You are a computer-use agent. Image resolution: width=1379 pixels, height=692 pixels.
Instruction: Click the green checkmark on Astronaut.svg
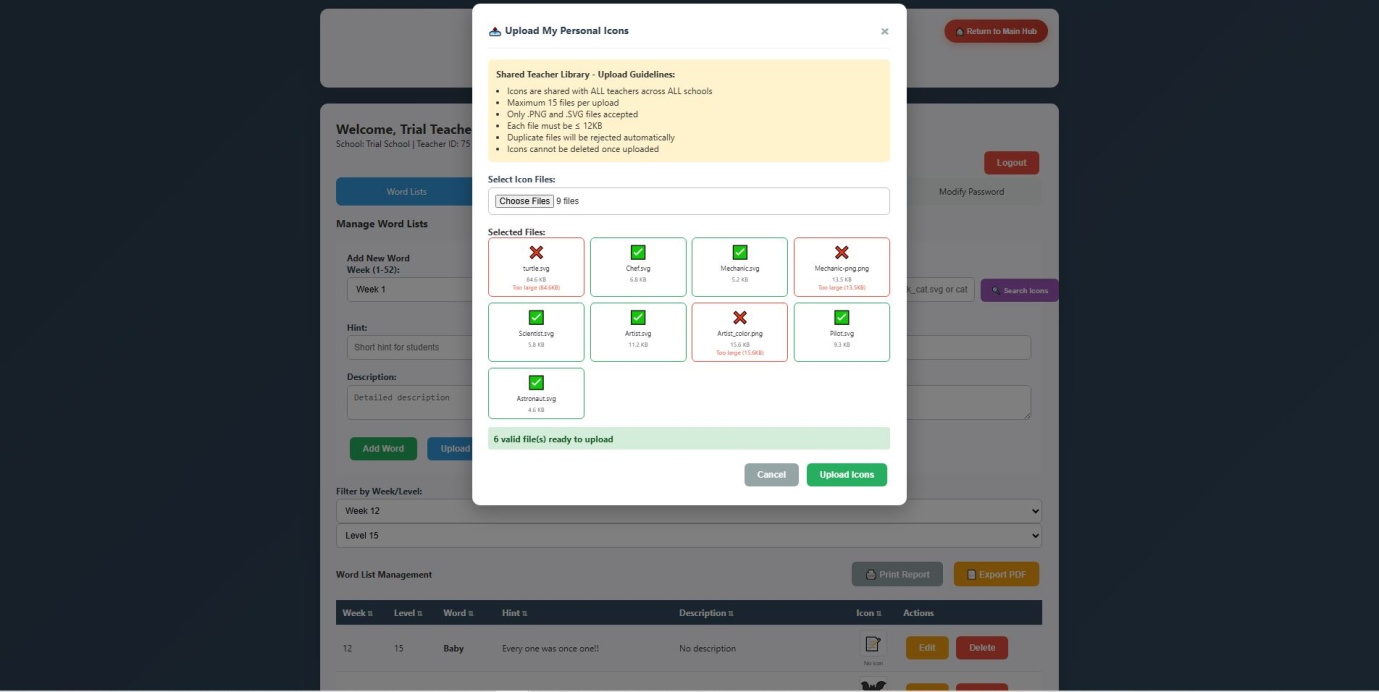536,383
